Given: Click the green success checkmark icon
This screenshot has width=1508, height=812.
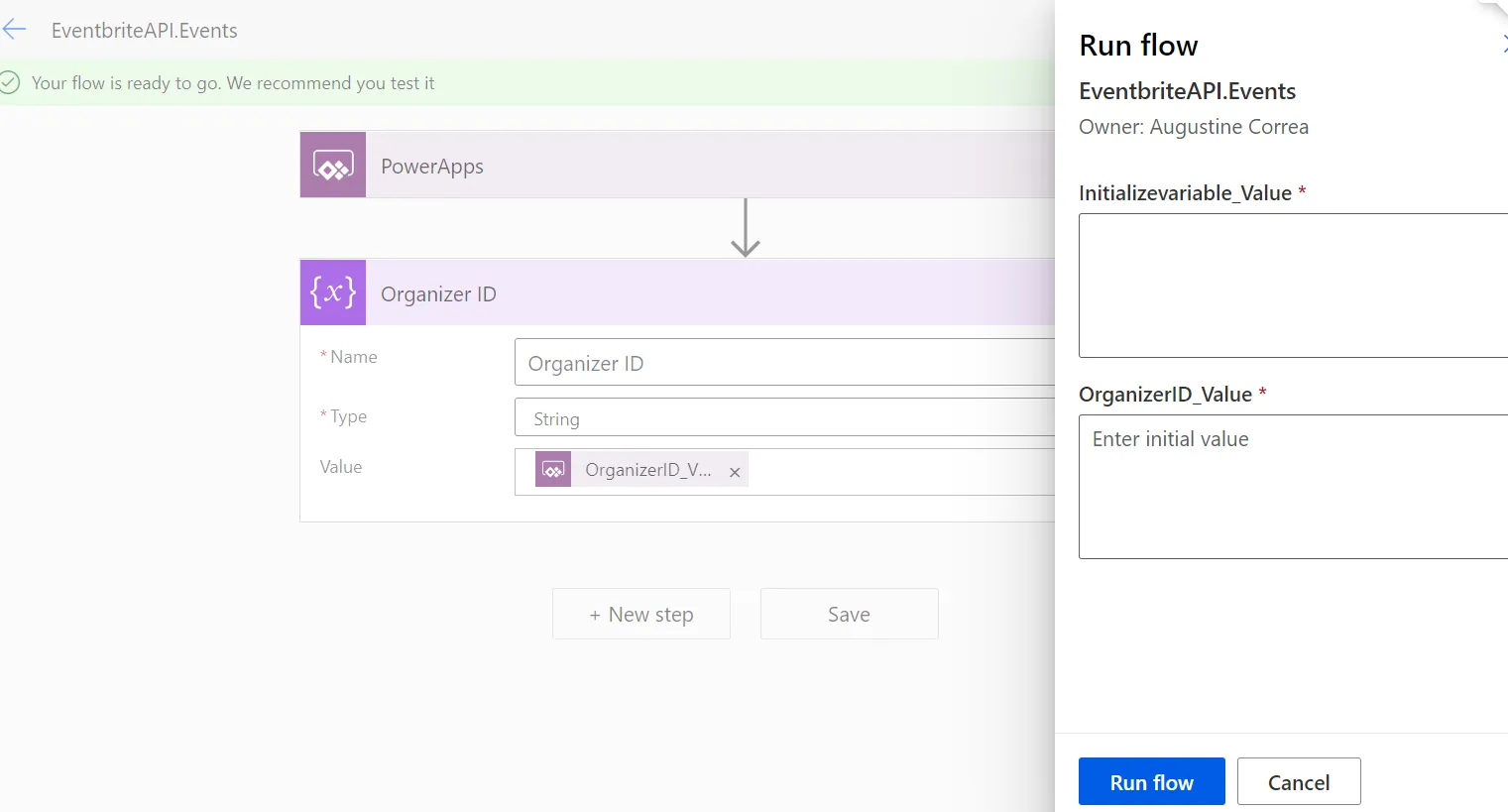Looking at the screenshot, I should [x=10, y=82].
